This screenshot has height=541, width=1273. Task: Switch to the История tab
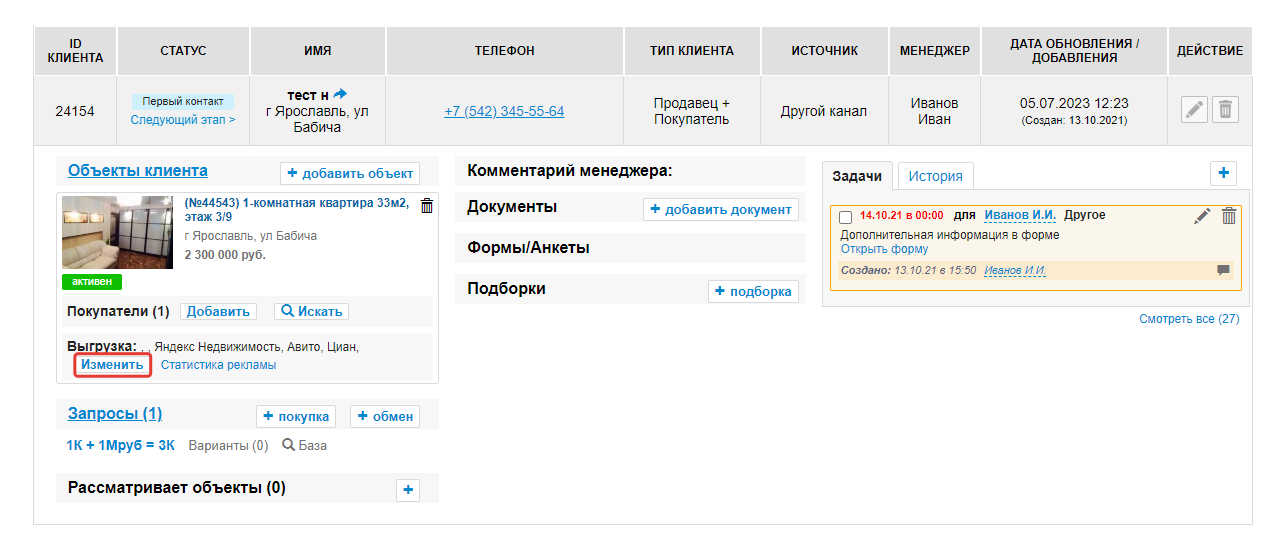pos(935,176)
